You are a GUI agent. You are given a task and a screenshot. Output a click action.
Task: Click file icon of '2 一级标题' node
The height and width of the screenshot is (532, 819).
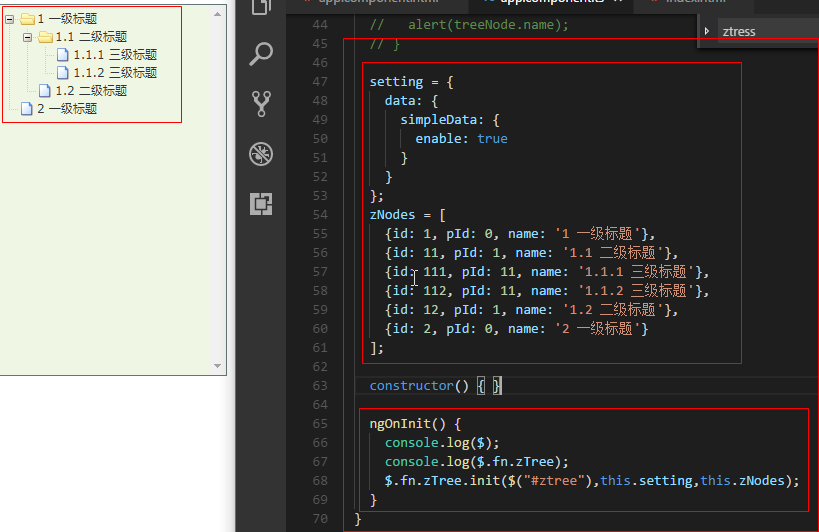[27, 109]
